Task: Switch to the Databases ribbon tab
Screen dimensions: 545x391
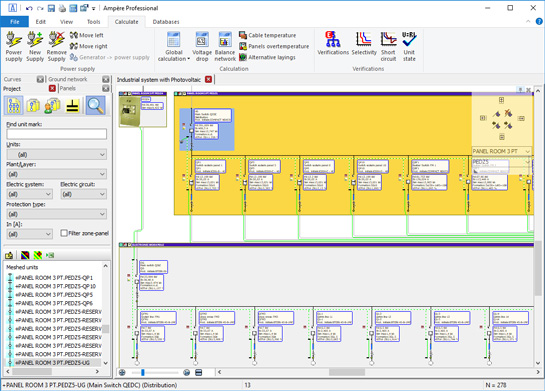Action: [166, 22]
